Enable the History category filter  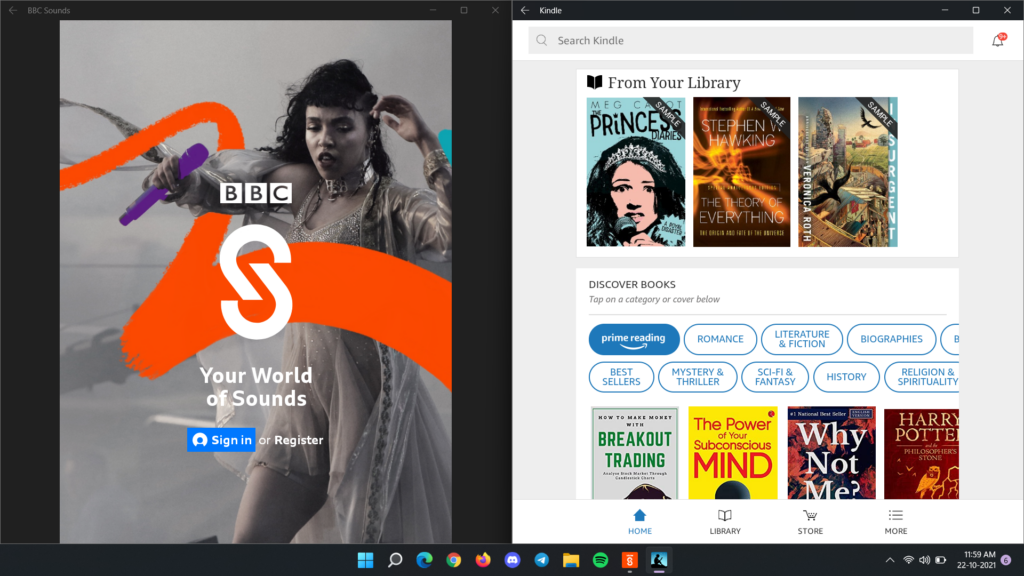[x=846, y=377]
